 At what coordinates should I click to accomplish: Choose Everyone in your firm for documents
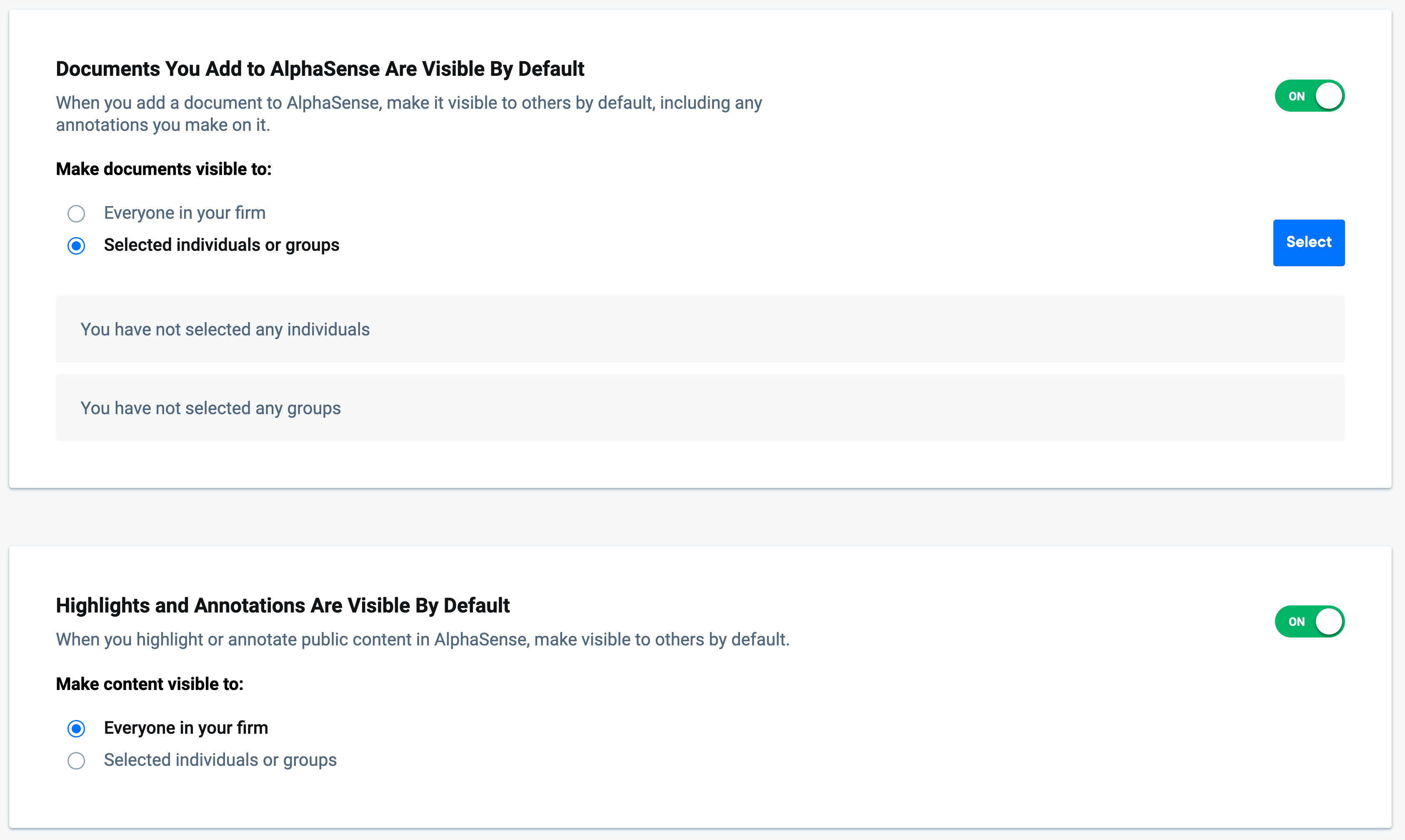pyautogui.click(x=76, y=213)
